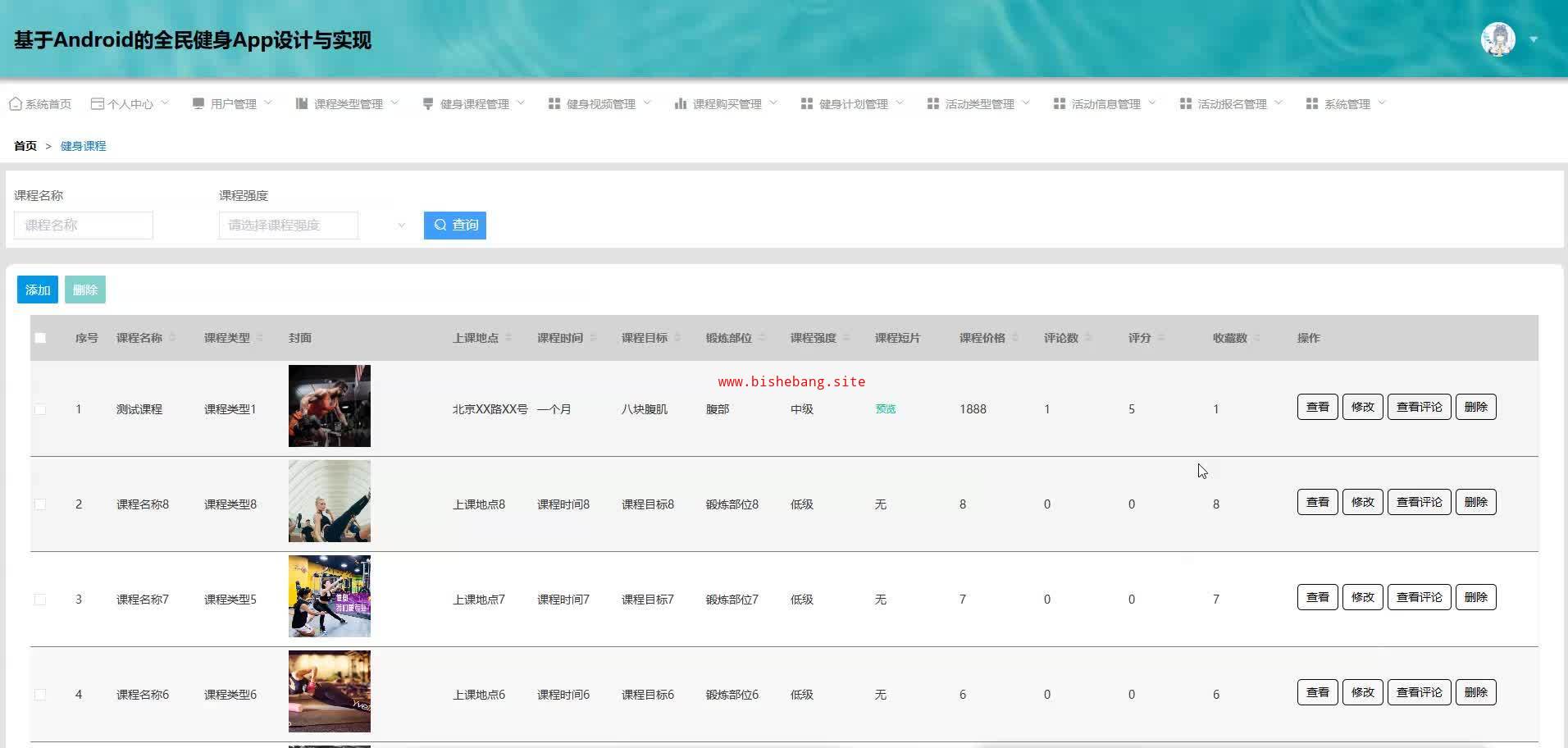The width and height of the screenshot is (1568, 748).
Task: Click the 课程类型管理 icon in navigation
Action: (x=302, y=104)
